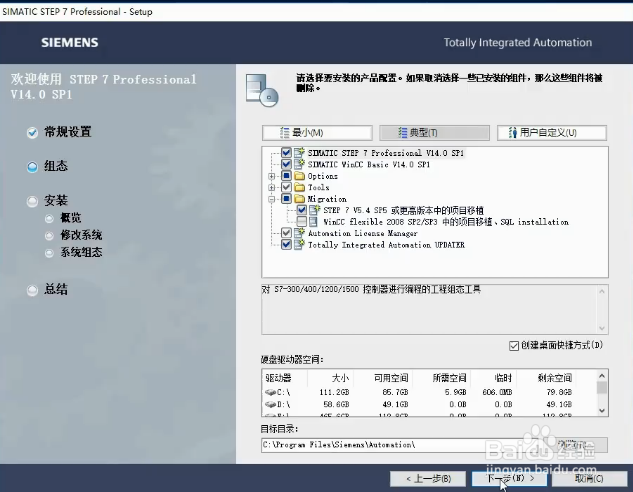Cancel setup with 取消(C) button
633x492 pixels.
pyautogui.click(x=589, y=479)
